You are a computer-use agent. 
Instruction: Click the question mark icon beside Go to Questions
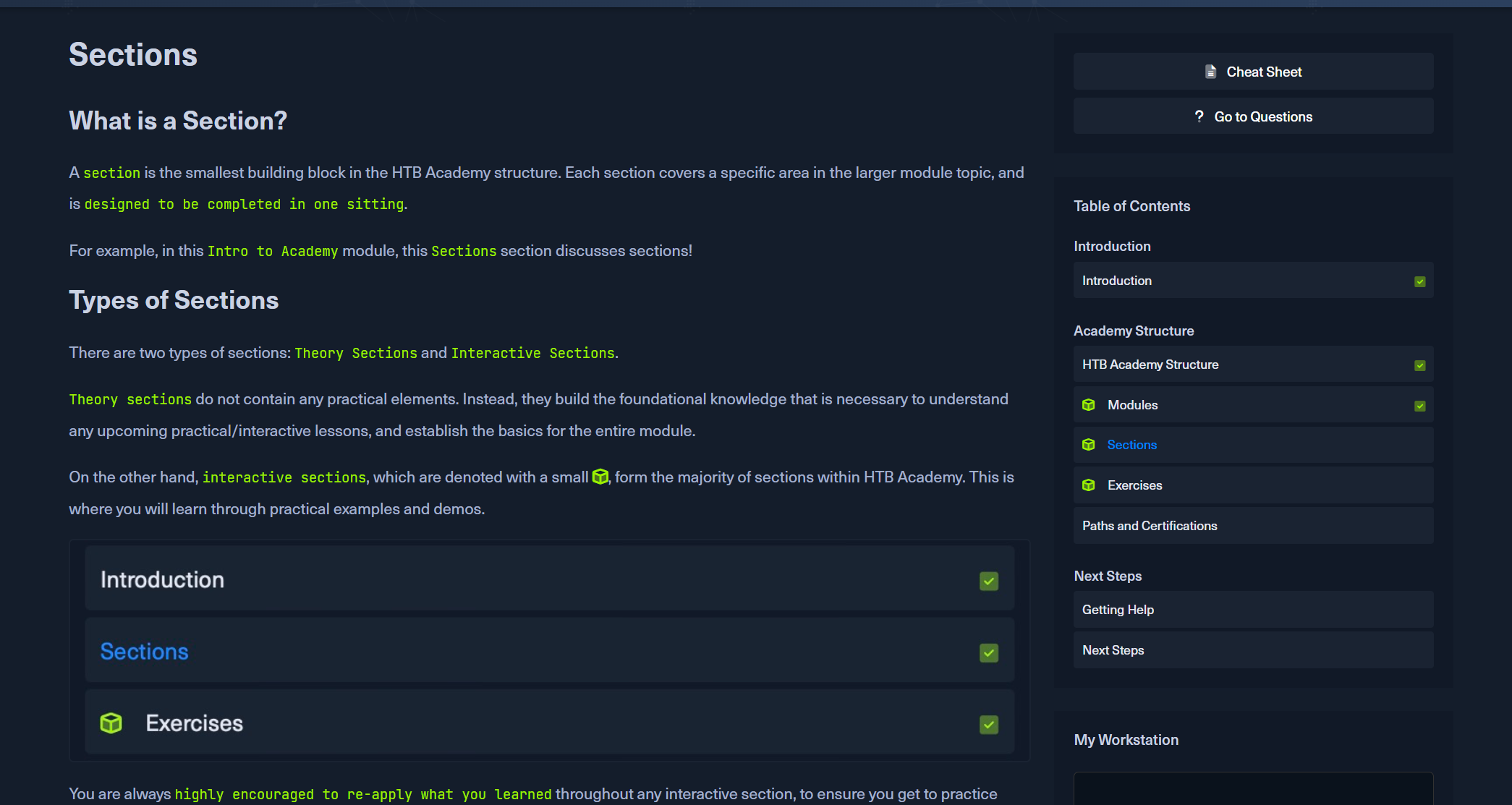point(1199,116)
